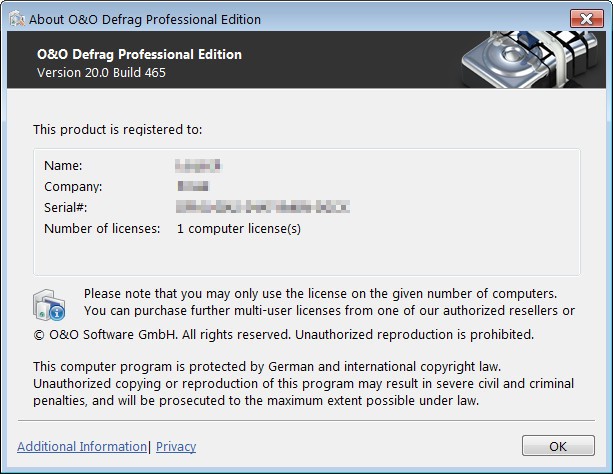This screenshot has width=613, height=474.
Task: Click the blurred Company value
Action: [x=193, y=186]
